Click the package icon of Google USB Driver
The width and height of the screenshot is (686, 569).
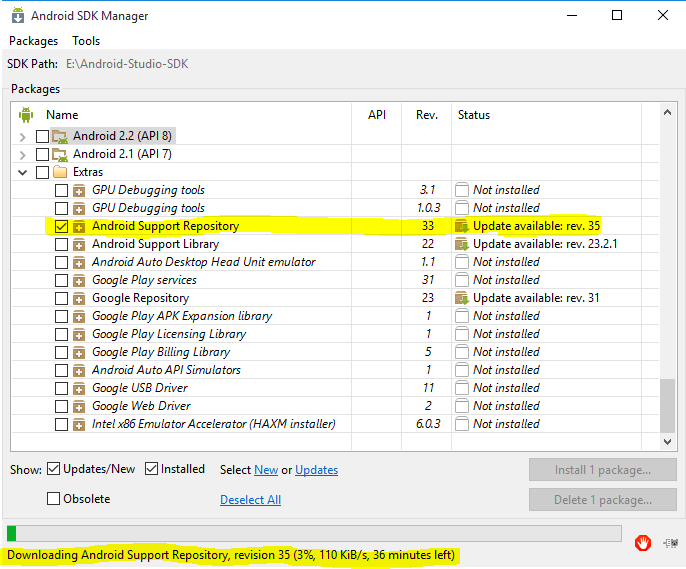(x=79, y=388)
